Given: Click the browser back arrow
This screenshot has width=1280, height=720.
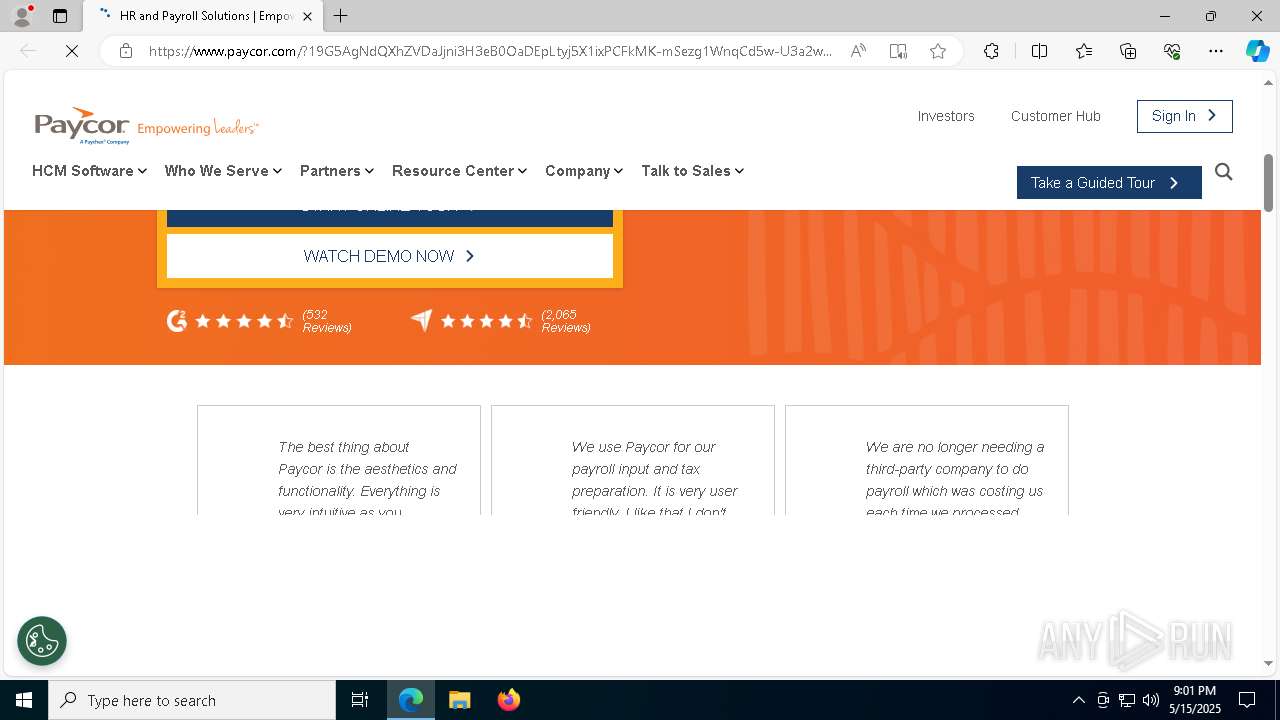Looking at the screenshot, I should point(28,51).
